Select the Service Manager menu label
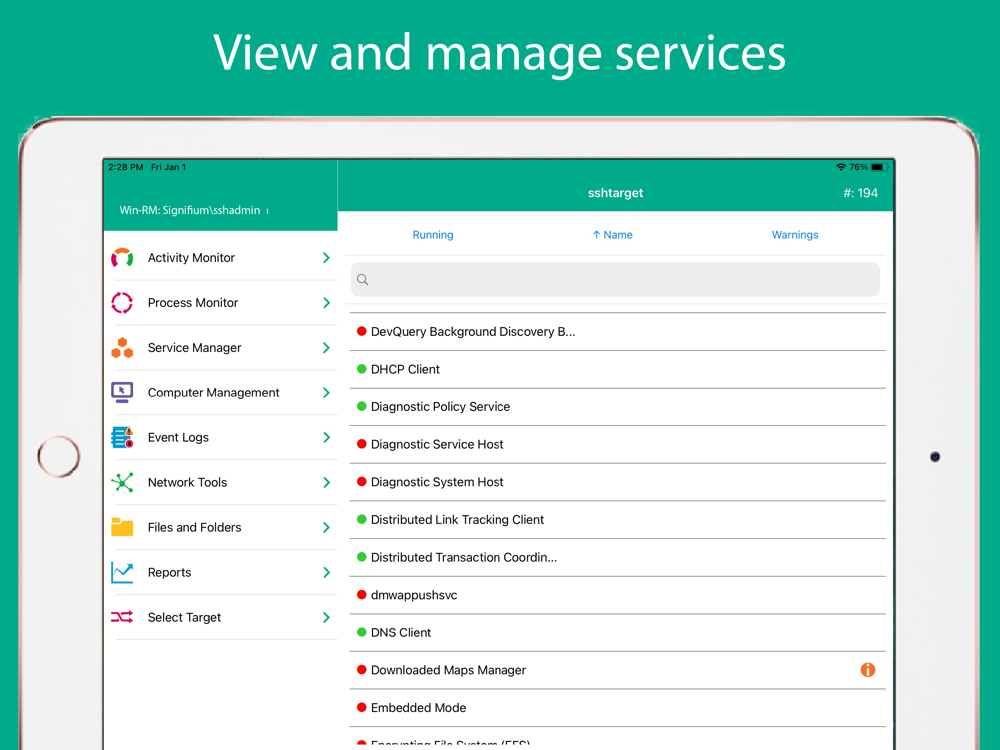Screen dimensions: 1000x750 tap(195, 348)
